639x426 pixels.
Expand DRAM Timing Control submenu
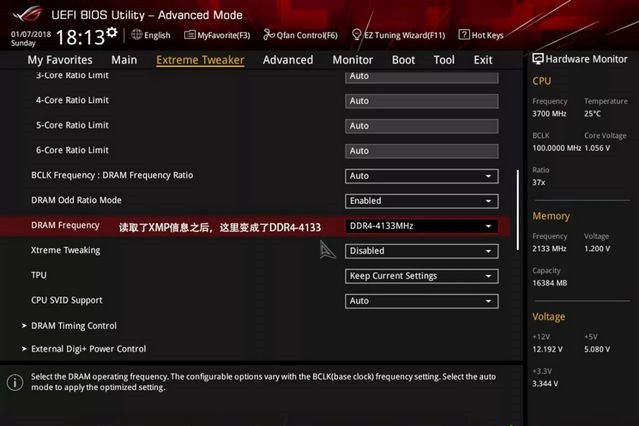click(74, 326)
